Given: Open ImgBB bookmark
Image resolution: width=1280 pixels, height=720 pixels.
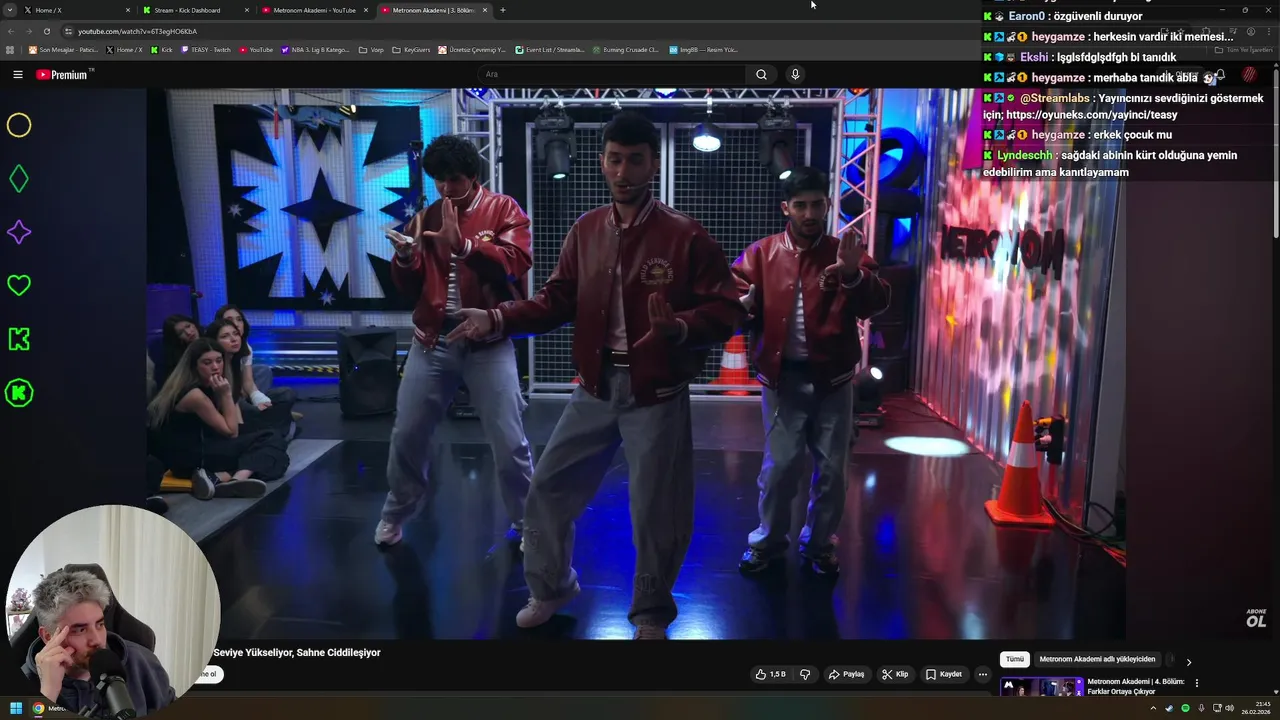Looking at the screenshot, I should pos(703,49).
